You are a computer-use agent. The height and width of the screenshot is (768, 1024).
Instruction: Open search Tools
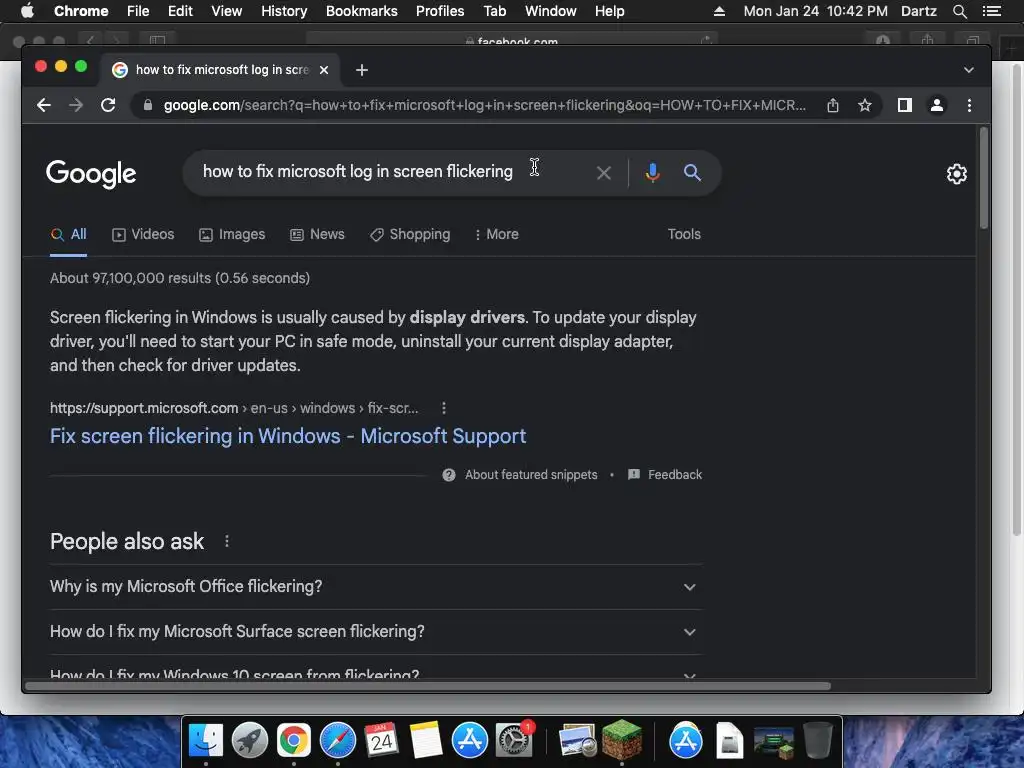pyautogui.click(x=684, y=234)
